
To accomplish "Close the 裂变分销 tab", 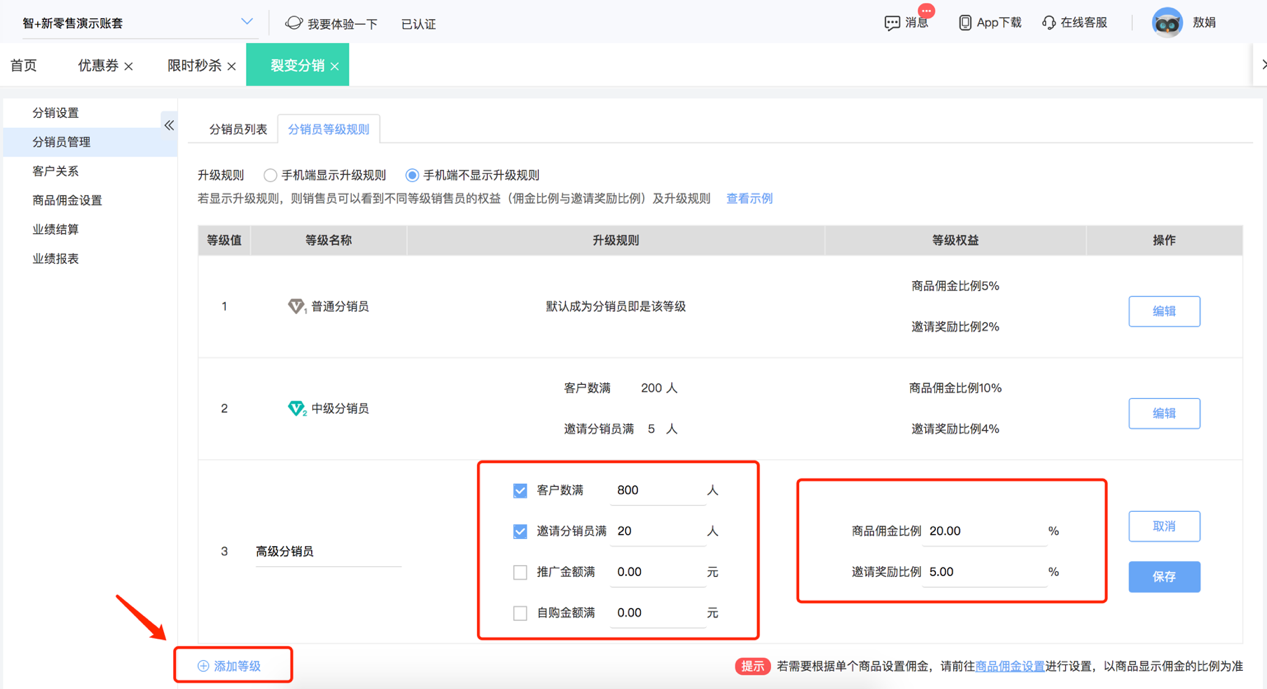I will pos(334,66).
